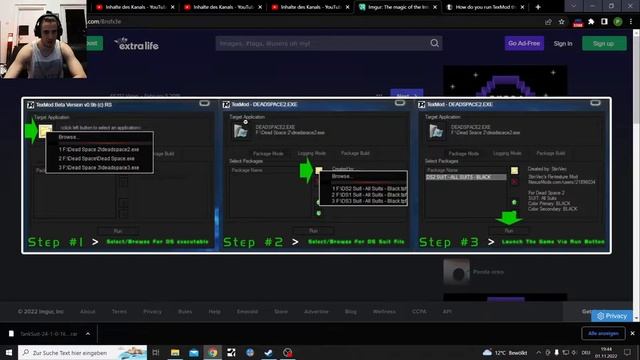The width and height of the screenshot is (640, 360).
Task: Click the green Chrome profile avatar
Action: tap(618, 22)
